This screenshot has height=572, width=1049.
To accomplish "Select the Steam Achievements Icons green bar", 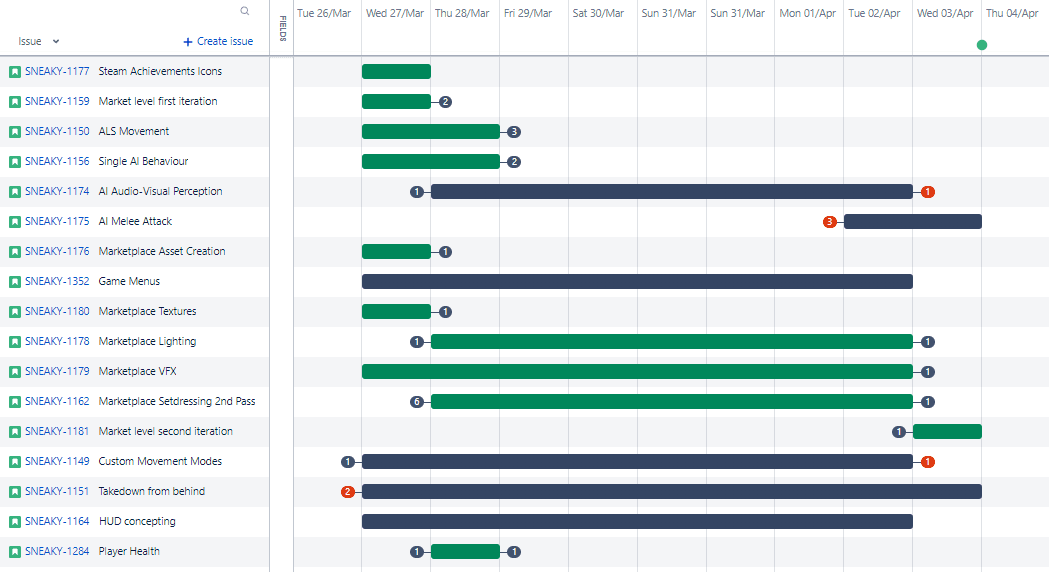I will [396, 72].
